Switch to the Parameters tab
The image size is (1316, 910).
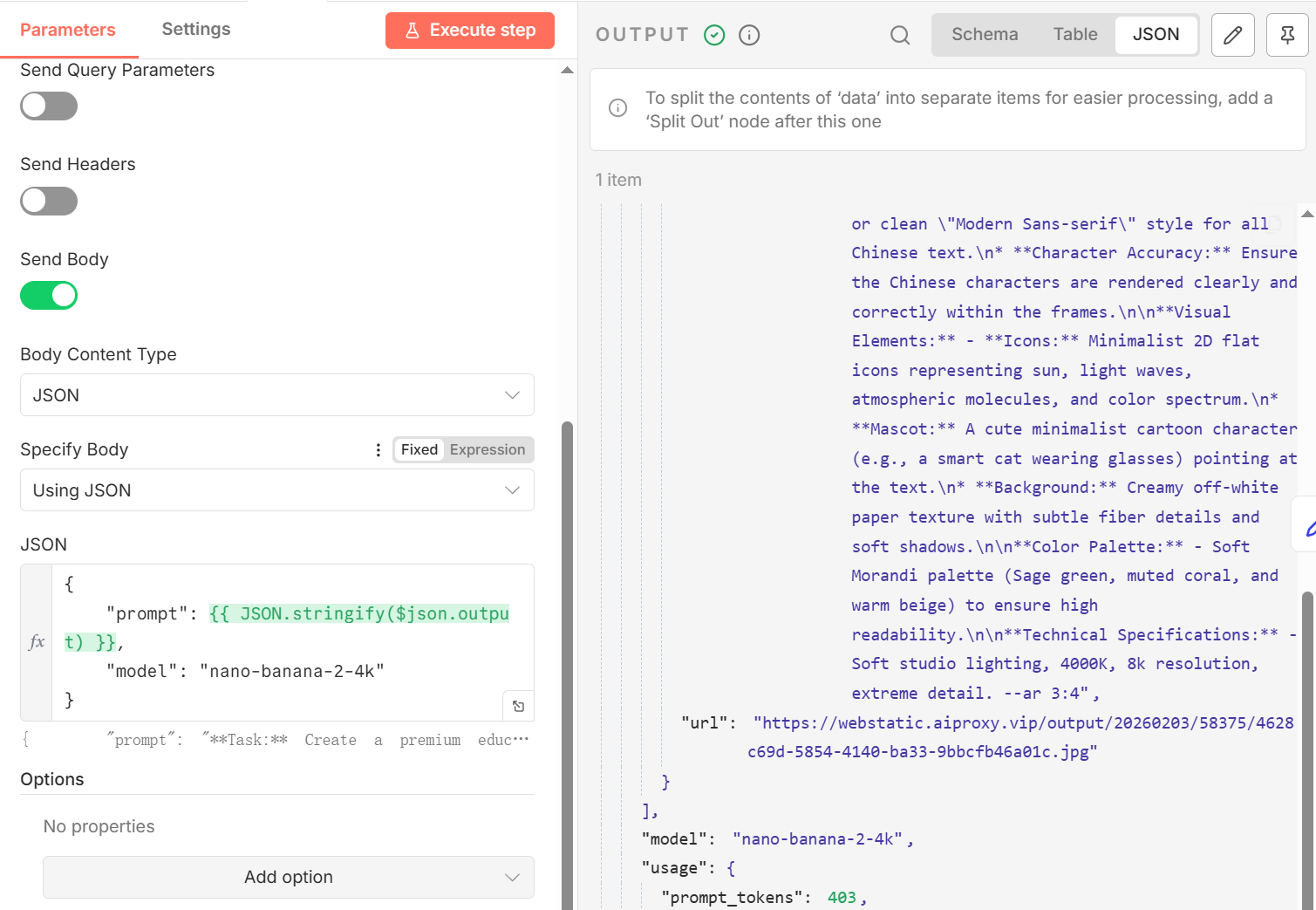[x=68, y=30]
